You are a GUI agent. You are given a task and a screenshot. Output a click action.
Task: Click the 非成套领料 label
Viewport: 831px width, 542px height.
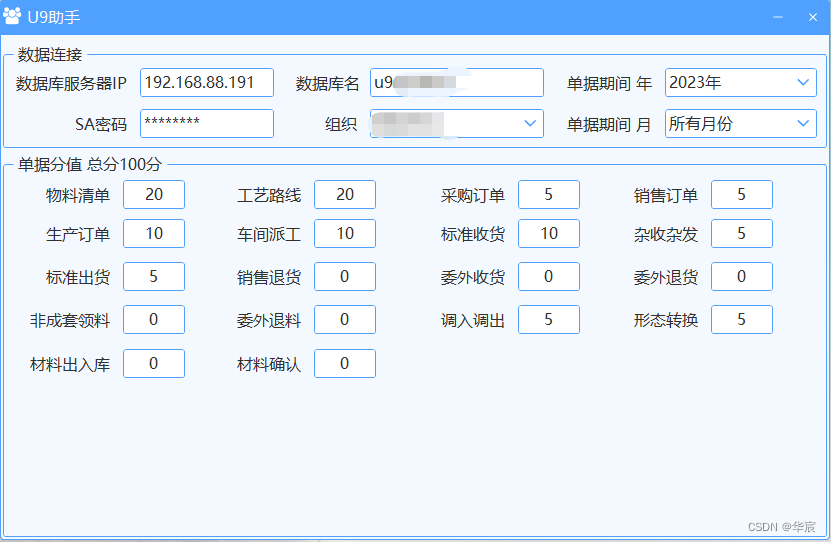[70, 321]
